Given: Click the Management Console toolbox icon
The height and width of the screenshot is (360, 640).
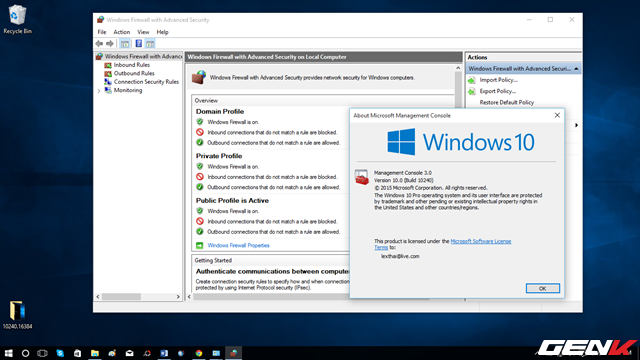Looking at the screenshot, I should 362,177.
